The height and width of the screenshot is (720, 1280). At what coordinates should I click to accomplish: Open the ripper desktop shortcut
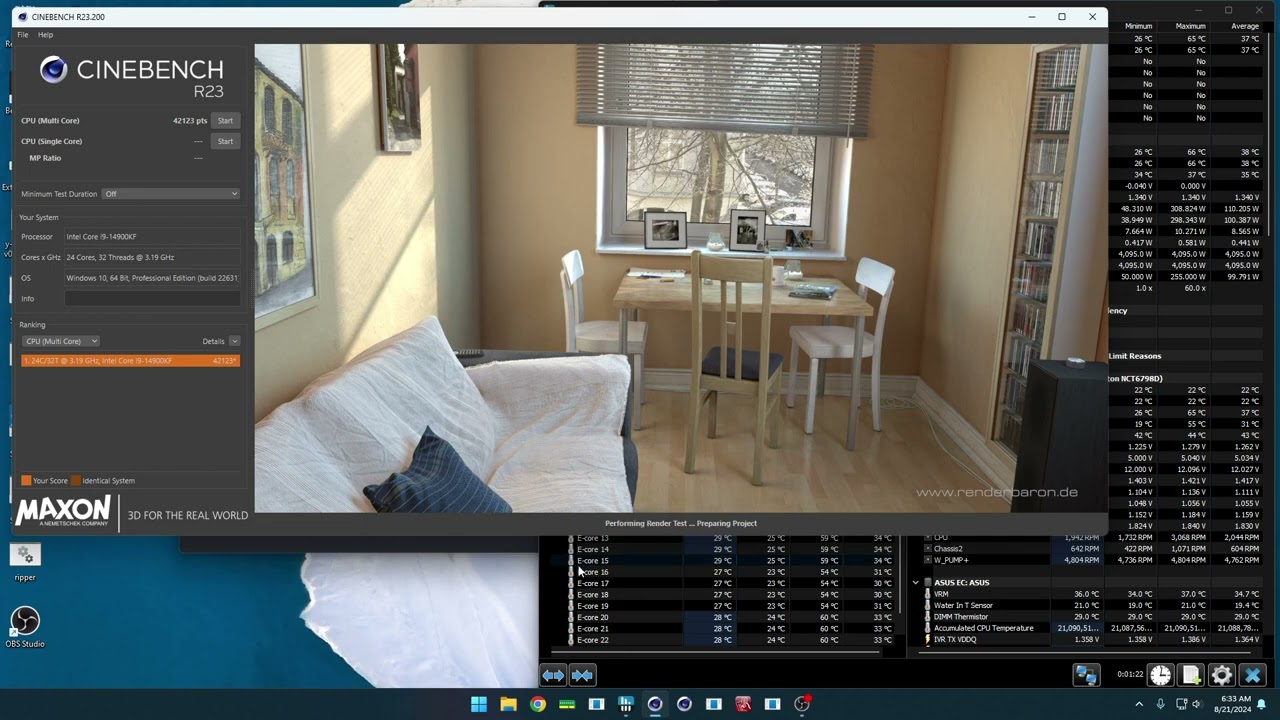click(x=25, y=562)
